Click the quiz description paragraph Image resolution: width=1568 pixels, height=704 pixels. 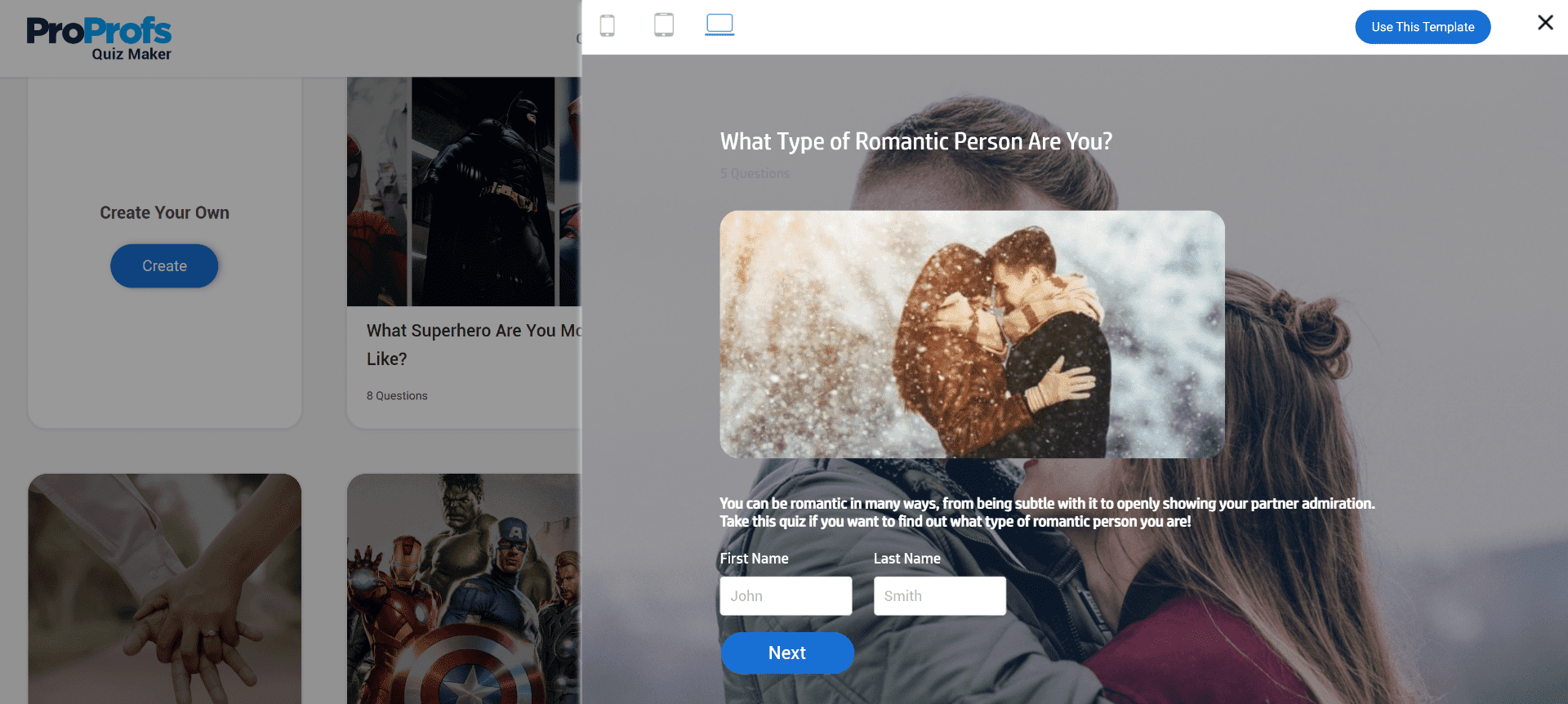[1046, 513]
